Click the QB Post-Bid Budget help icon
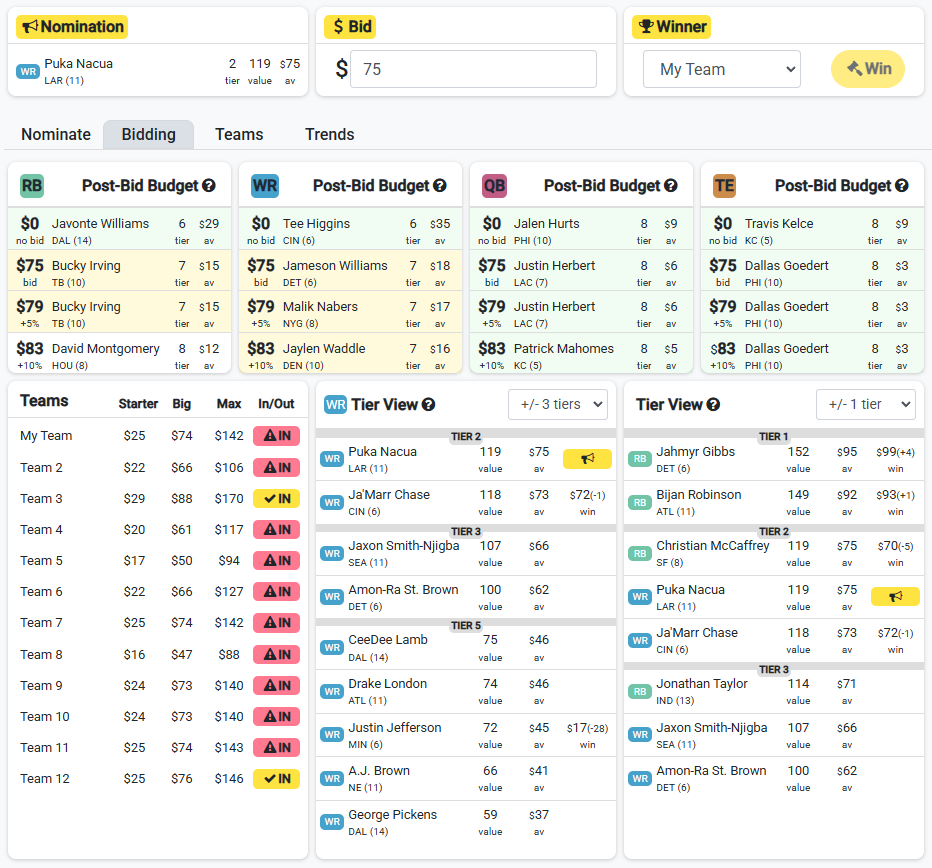 point(671,185)
